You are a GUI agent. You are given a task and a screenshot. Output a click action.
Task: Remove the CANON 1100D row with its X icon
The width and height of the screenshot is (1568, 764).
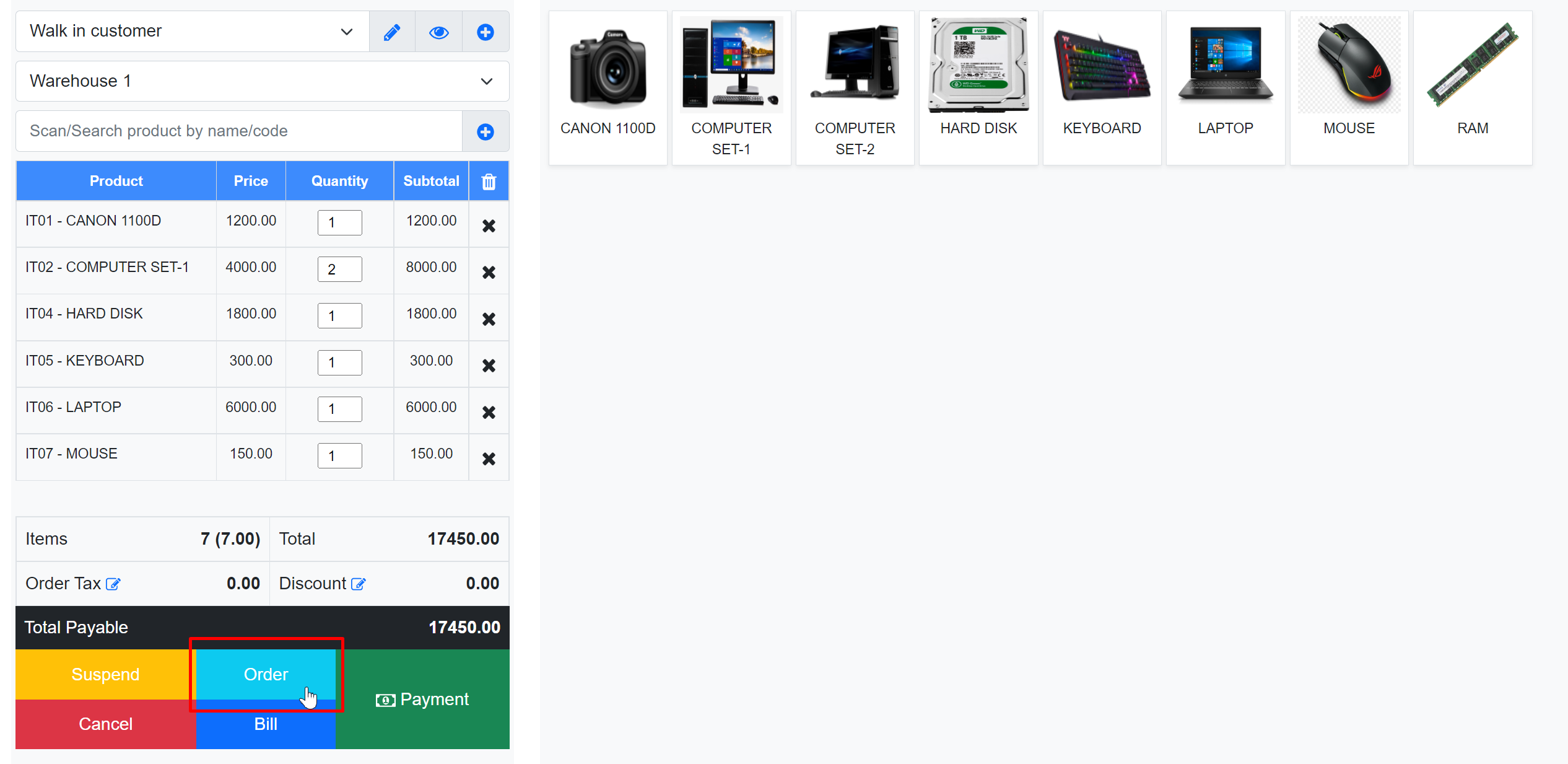coord(489,224)
